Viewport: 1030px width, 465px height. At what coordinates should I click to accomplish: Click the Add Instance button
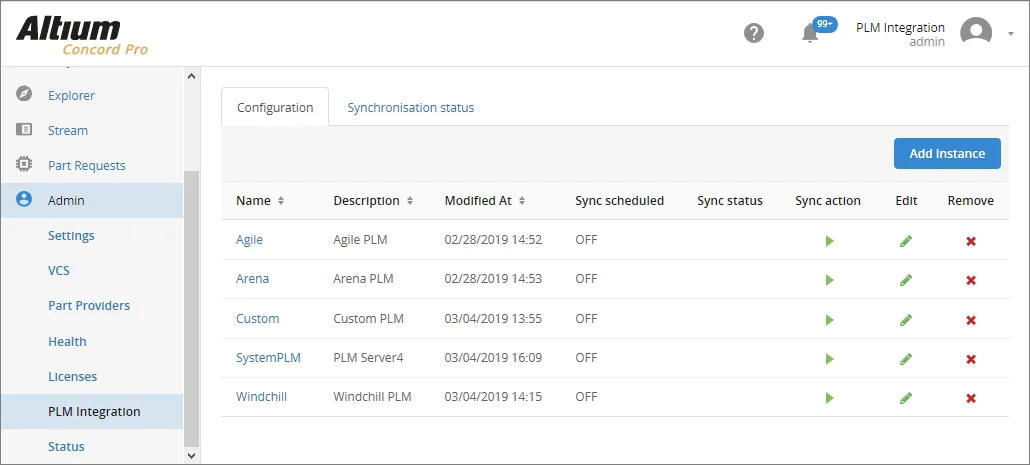pos(947,154)
